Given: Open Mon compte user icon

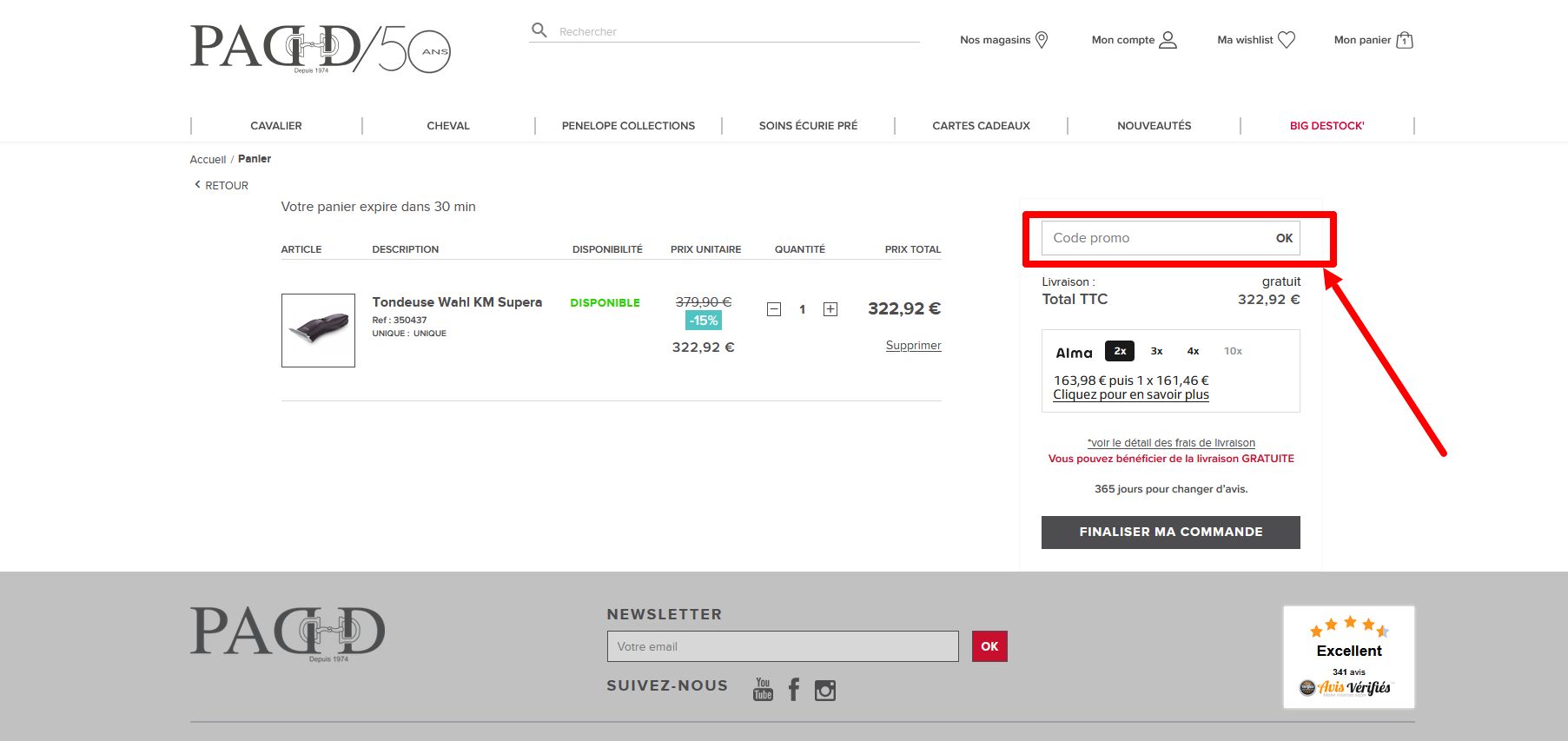Looking at the screenshot, I should [1168, 40].
